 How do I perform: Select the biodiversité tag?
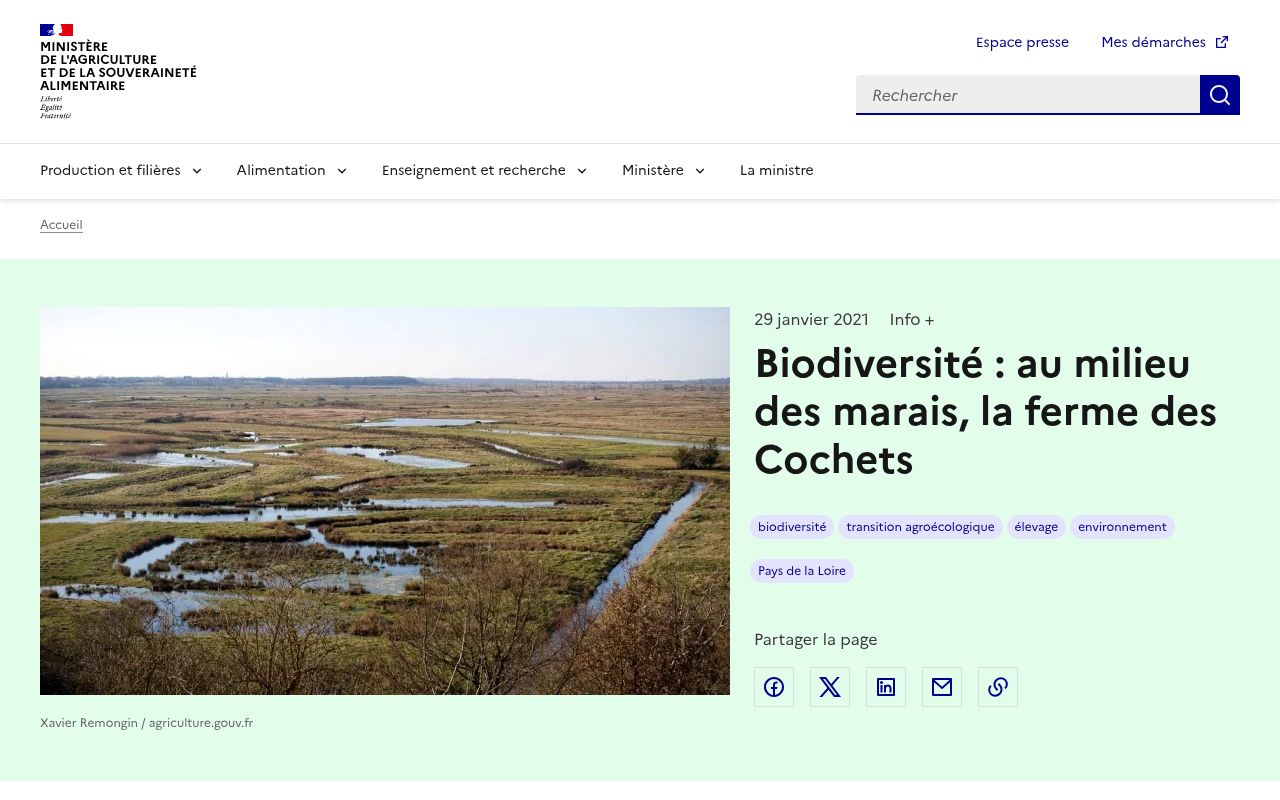(792, 527)
